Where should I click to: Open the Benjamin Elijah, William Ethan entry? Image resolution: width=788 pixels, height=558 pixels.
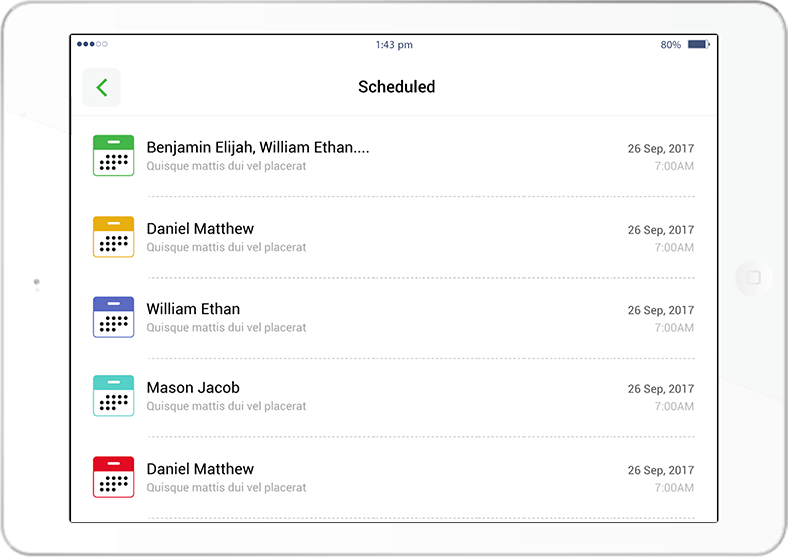[258, 147]
